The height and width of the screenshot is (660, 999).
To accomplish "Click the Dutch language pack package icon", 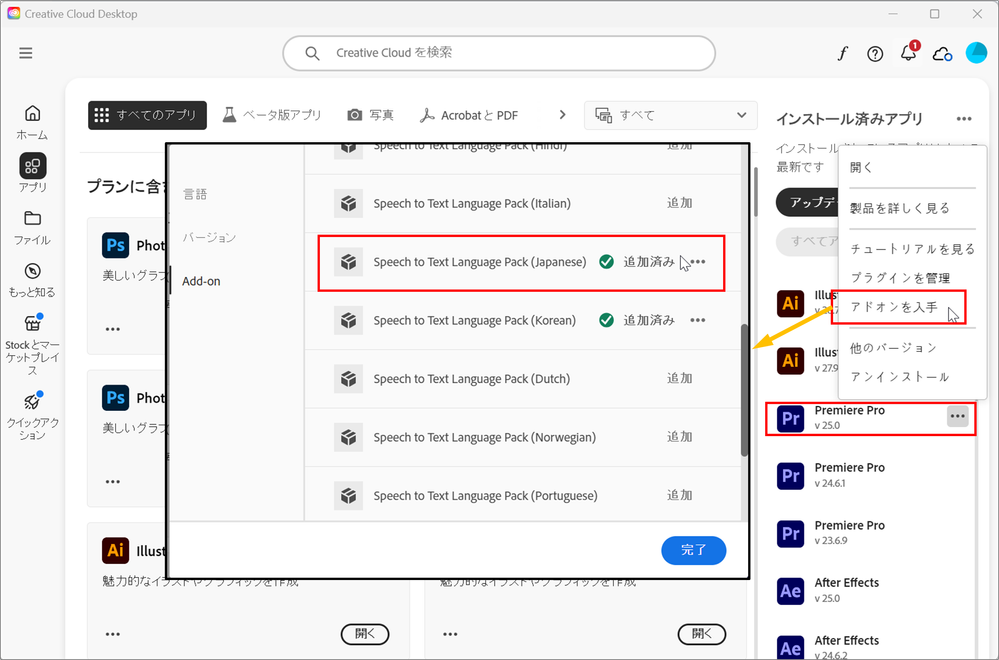I will pyautogui.click(x=349, y=379).
